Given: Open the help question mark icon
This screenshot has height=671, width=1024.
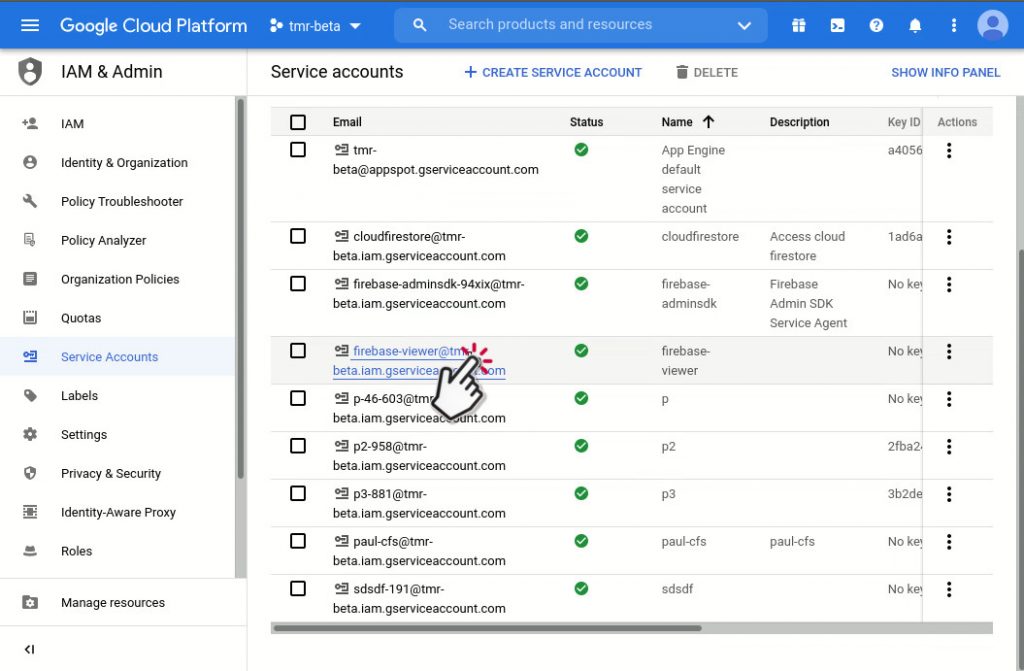Looking at the screenshot, I should (x=876, y=25).
